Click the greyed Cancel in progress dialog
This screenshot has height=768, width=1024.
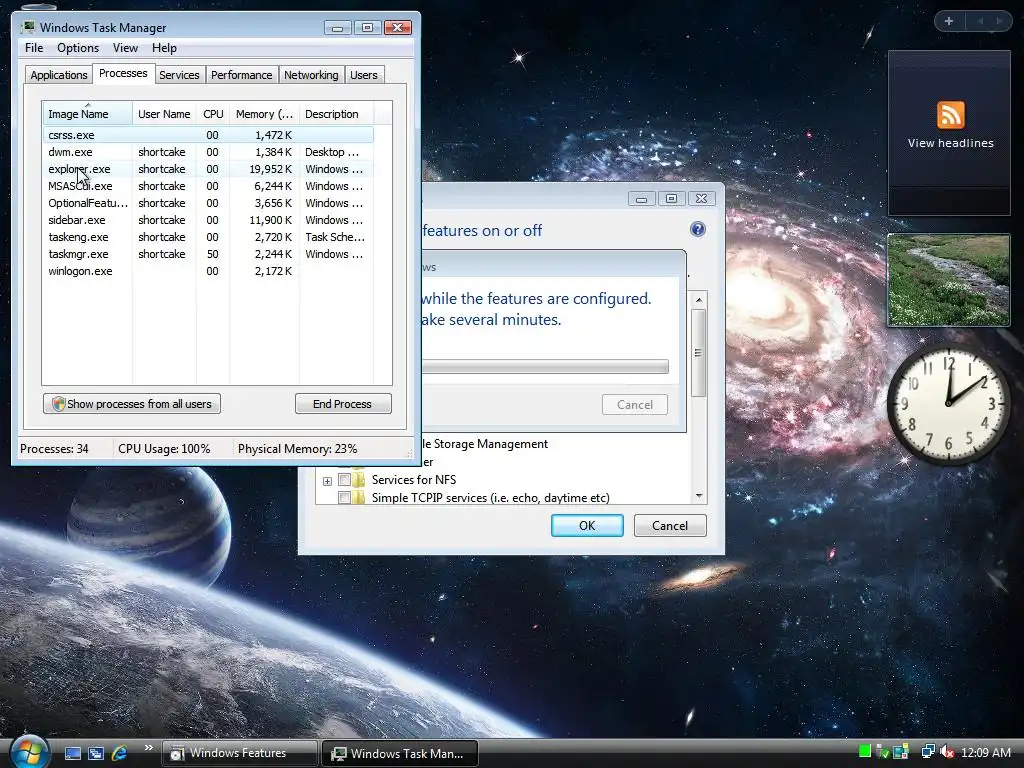[635, 405]
